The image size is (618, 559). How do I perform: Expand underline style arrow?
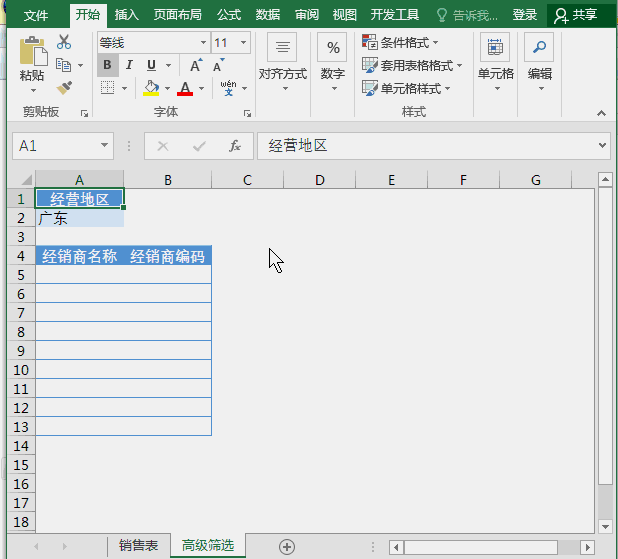(168, 65)
